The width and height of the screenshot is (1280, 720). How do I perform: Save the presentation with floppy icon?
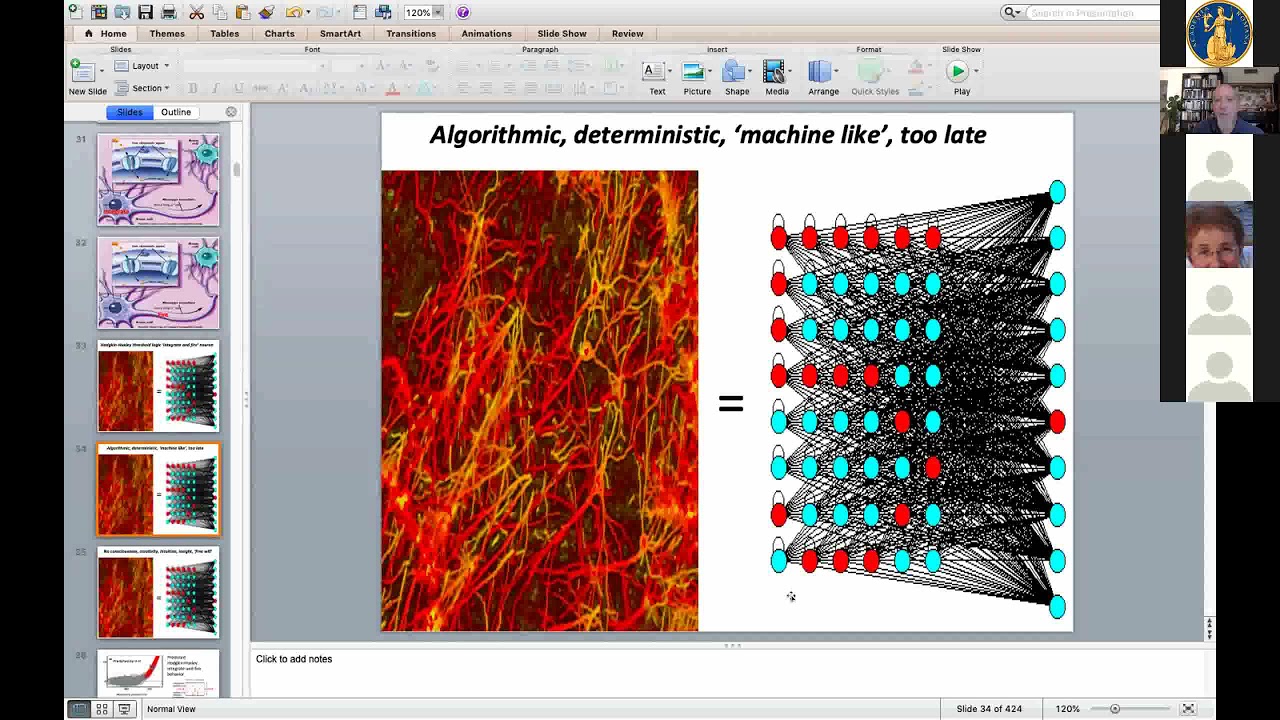[145, 12]
